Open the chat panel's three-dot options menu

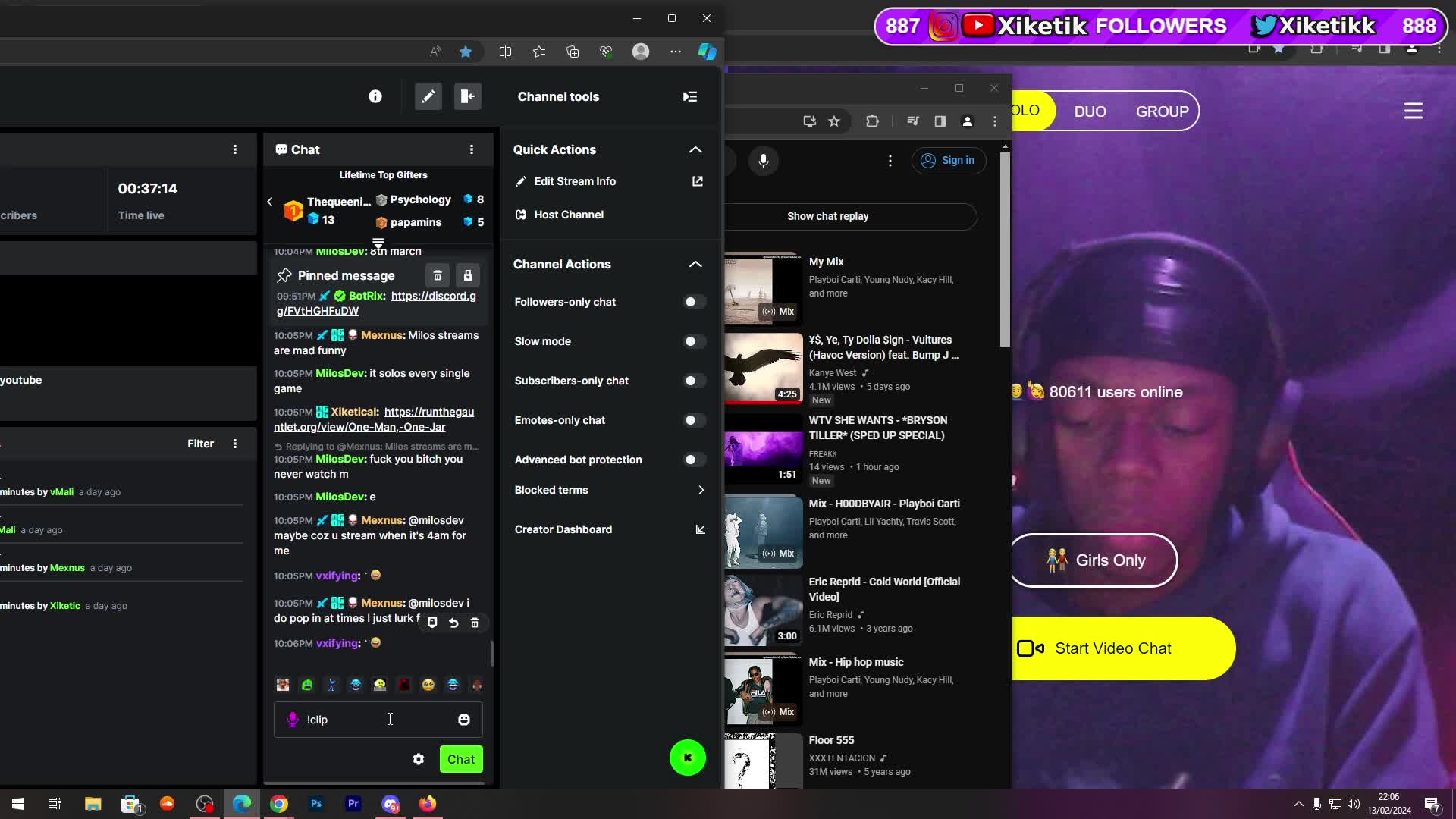click(x=472, y=149)
